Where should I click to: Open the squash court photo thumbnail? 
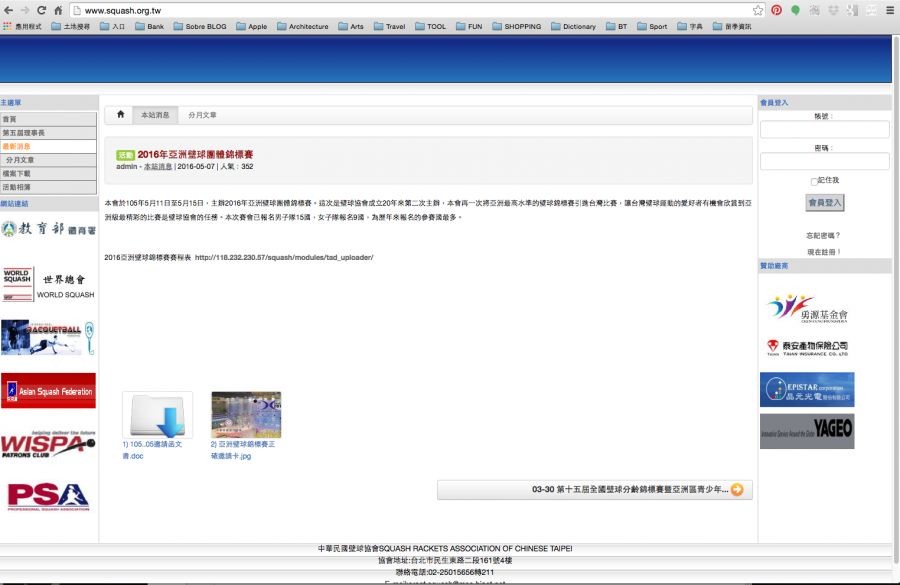246,414
